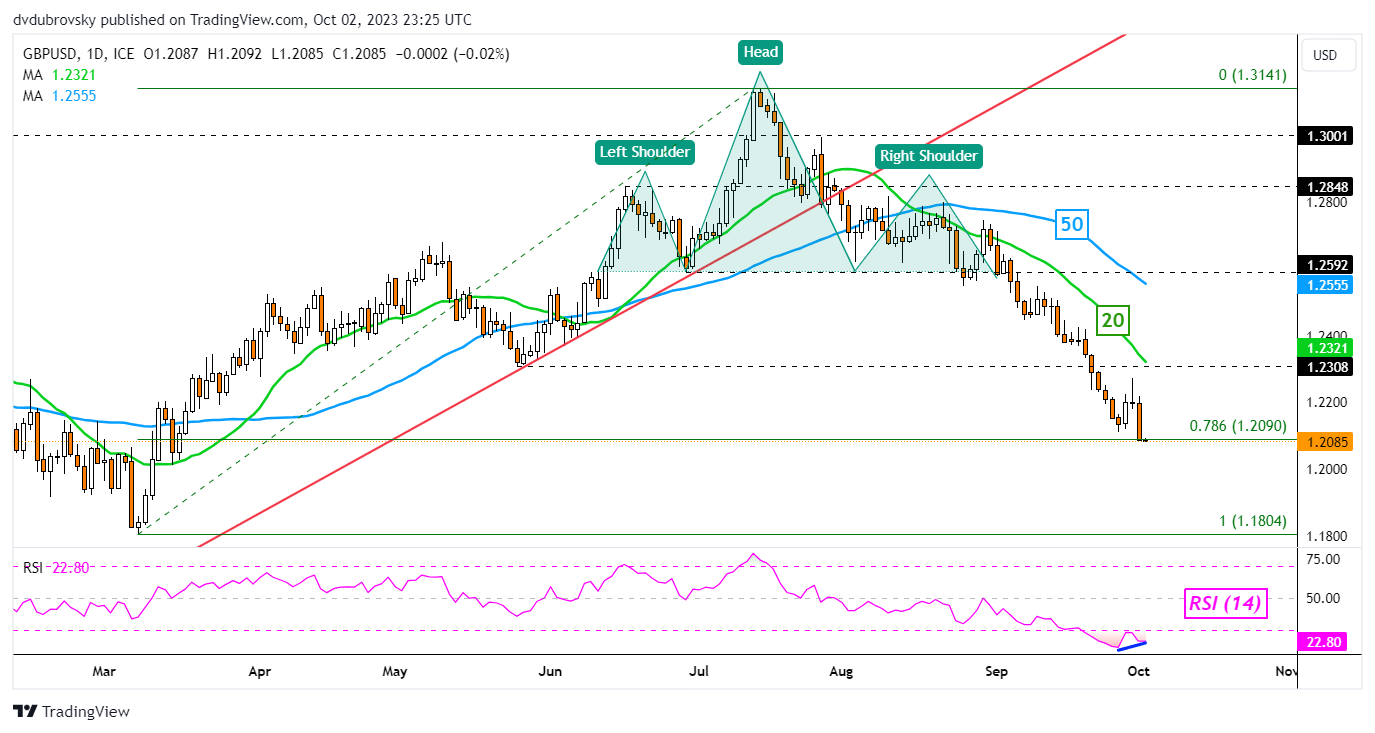Click the 1.3001 price level tag
Screen dimensions: 1375x733
coord(1324,136)
